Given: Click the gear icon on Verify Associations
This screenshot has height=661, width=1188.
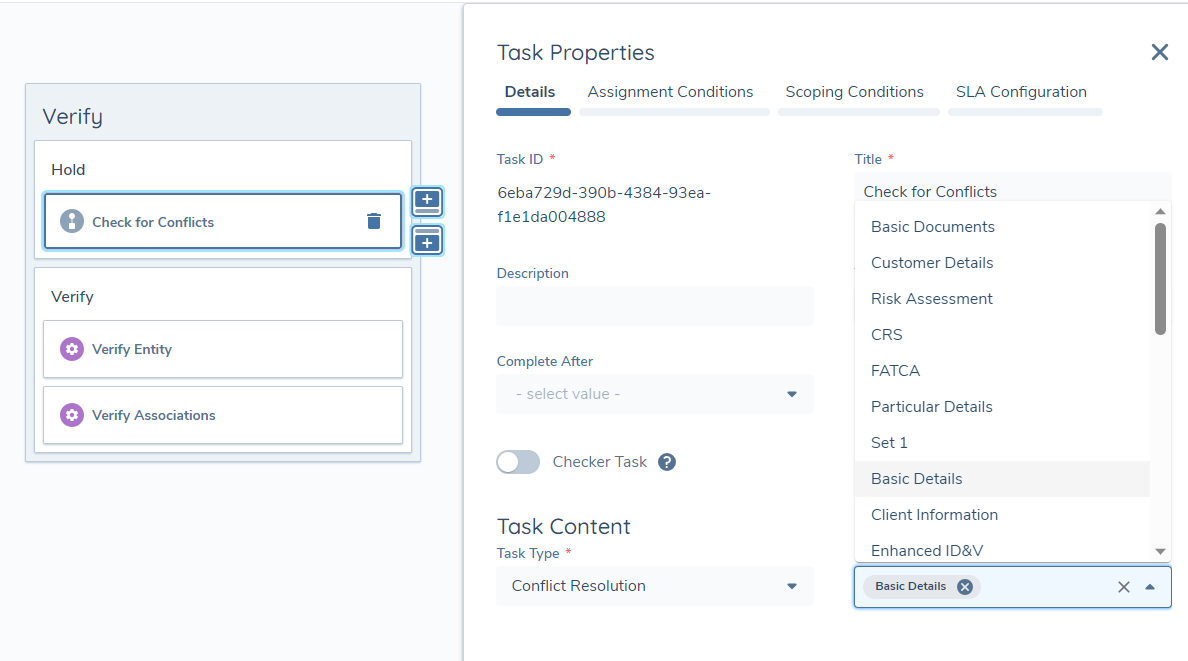Looking at the screenshot, I should 71,415.
